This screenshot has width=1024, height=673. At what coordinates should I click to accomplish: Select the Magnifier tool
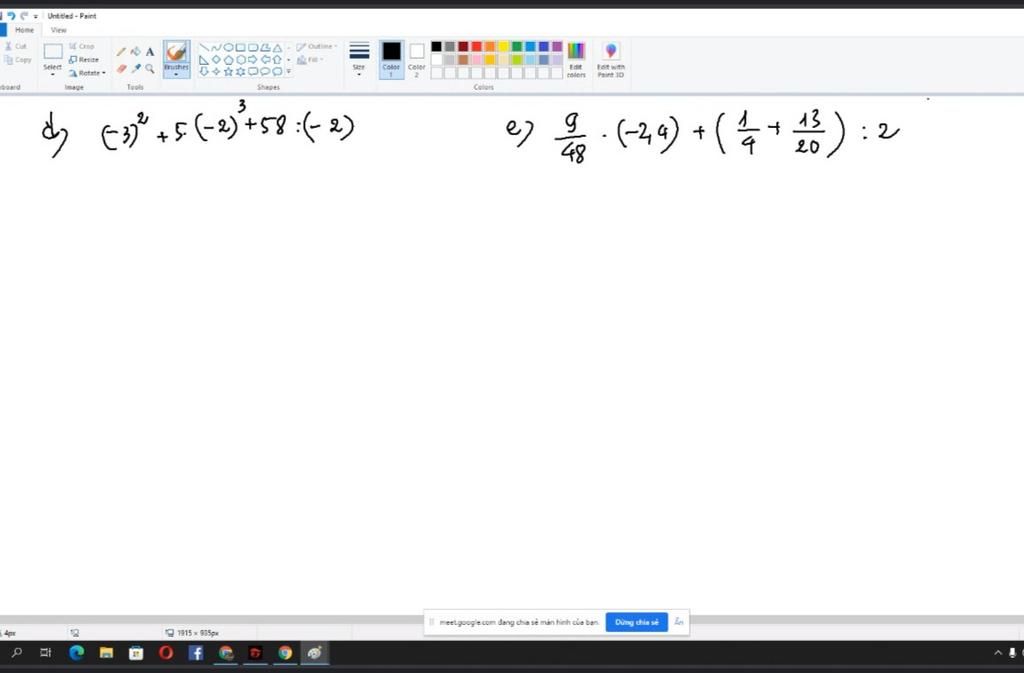tap(150, 68)
